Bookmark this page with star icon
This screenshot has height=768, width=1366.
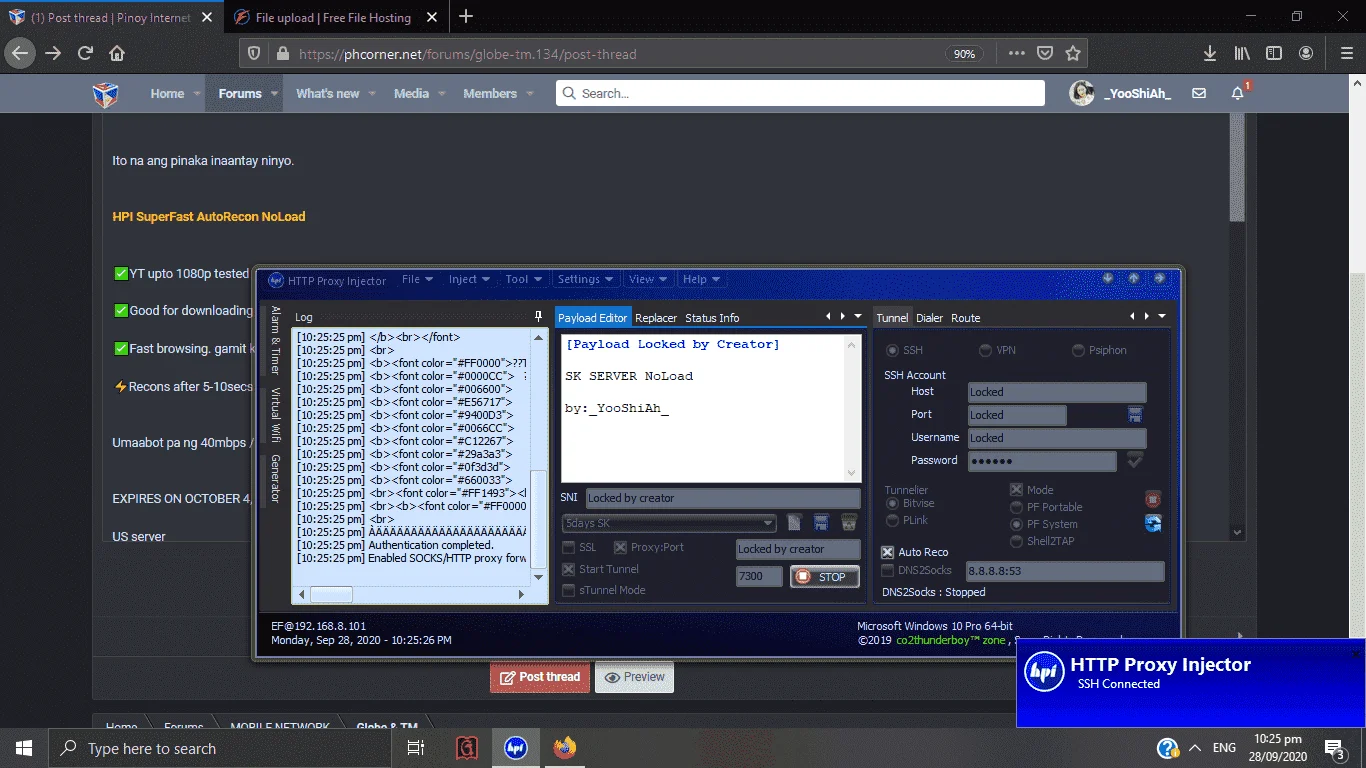(1073, 54)
